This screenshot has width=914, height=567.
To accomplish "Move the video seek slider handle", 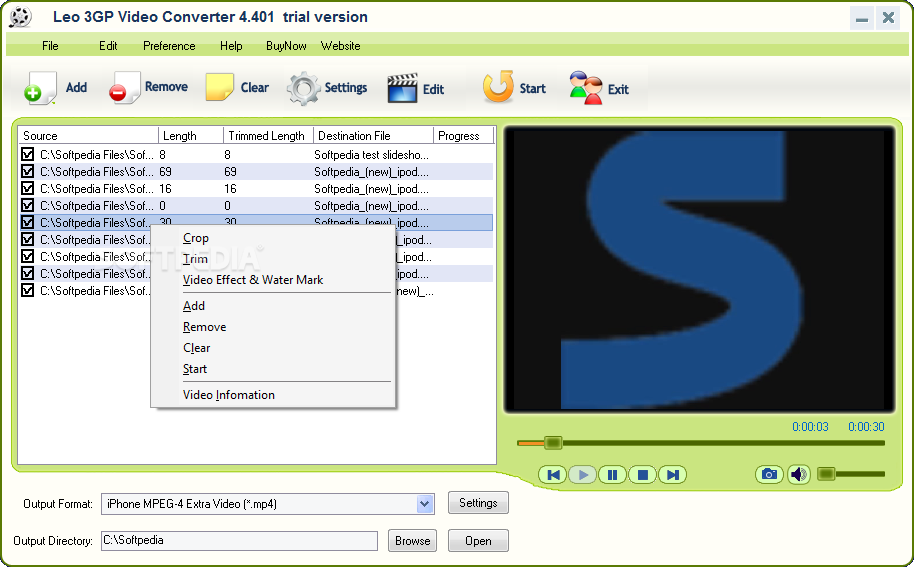I will click(553, 443).
